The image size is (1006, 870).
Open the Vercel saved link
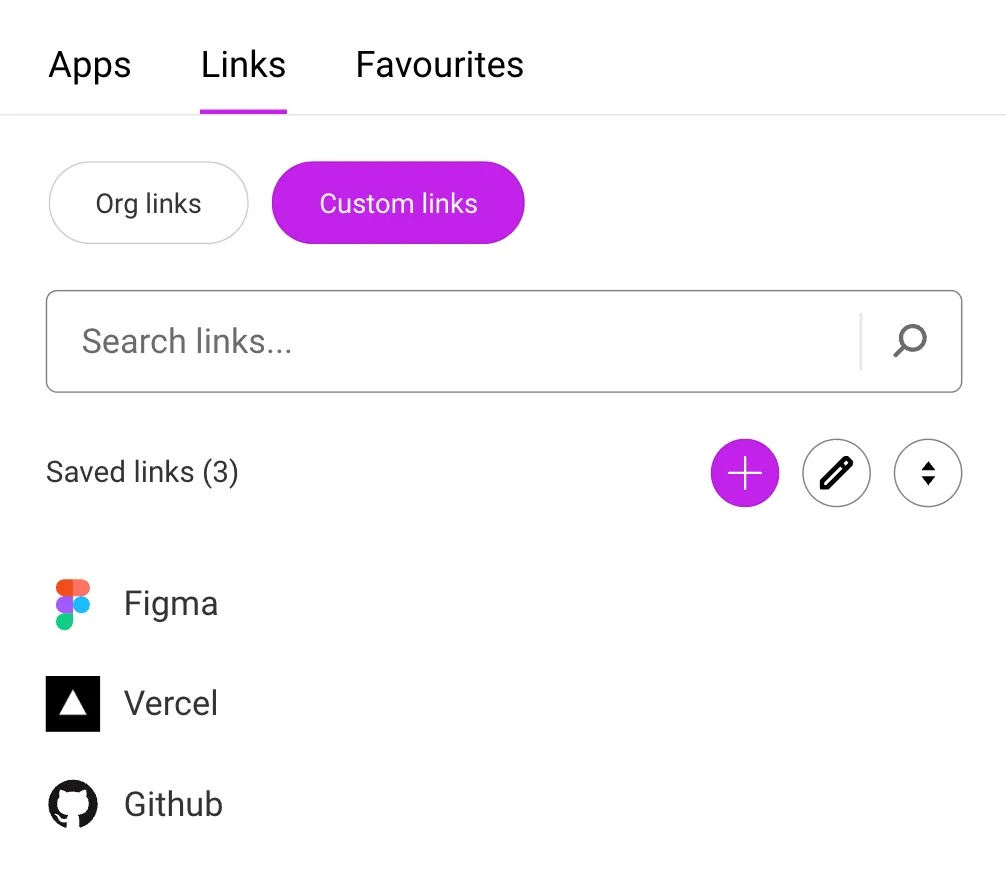coord(171,703)
